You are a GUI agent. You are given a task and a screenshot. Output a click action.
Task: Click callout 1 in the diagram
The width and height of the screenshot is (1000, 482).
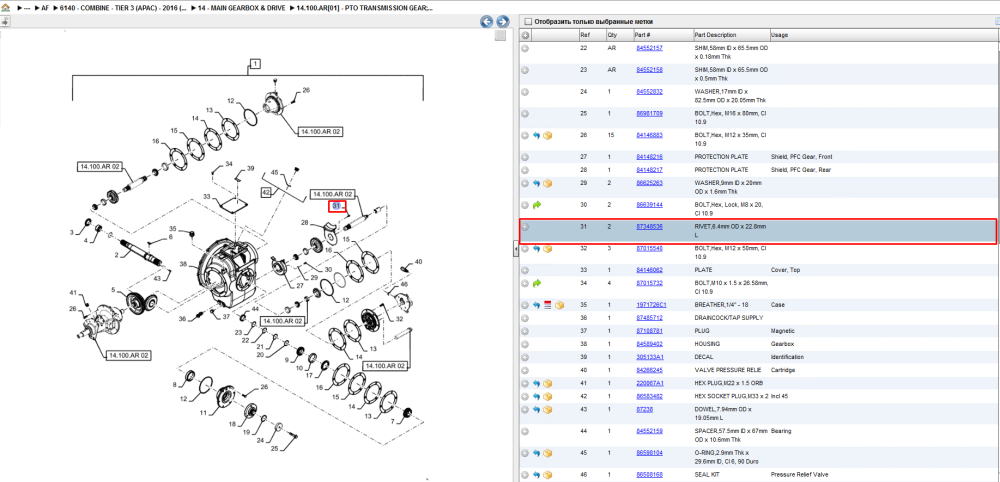click(x=254, y=63)
